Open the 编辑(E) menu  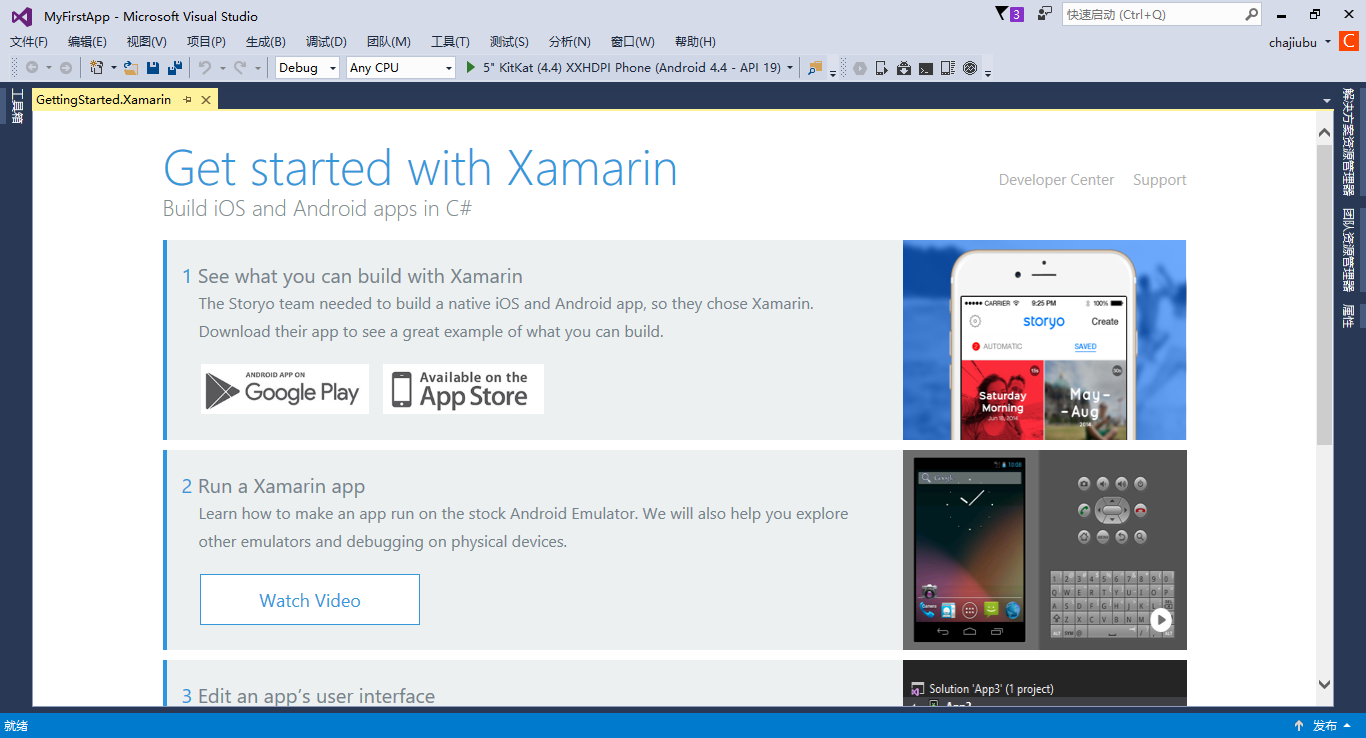coord(87,42)
